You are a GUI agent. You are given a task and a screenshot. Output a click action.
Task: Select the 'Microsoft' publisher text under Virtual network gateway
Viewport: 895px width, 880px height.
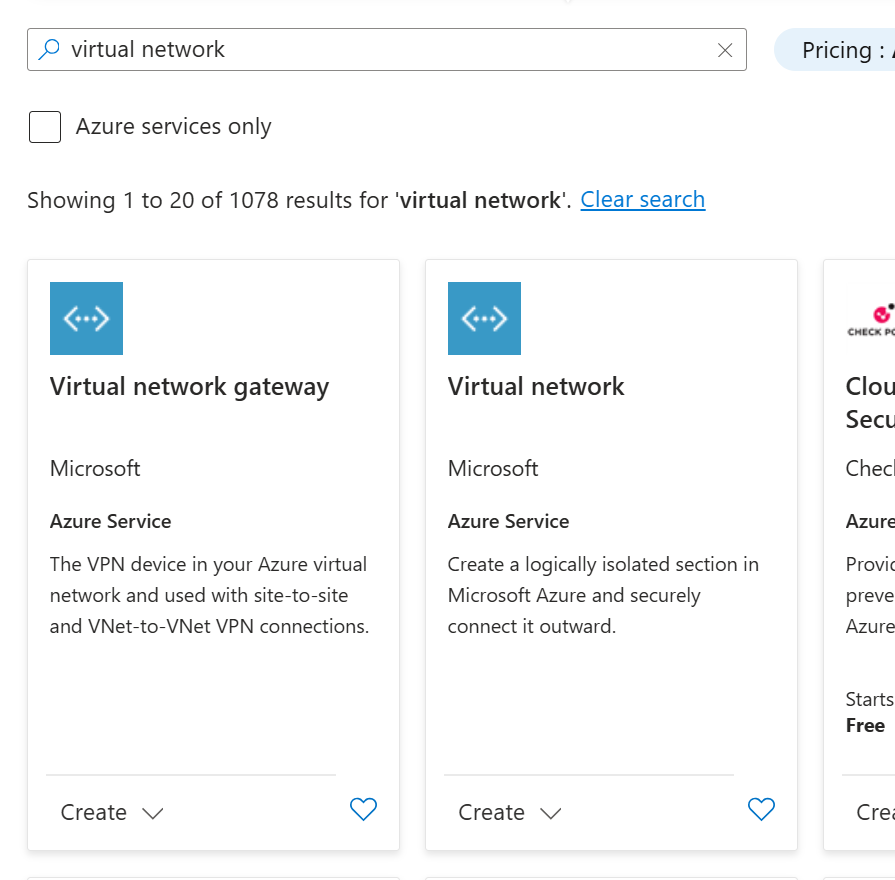[95, 469]
